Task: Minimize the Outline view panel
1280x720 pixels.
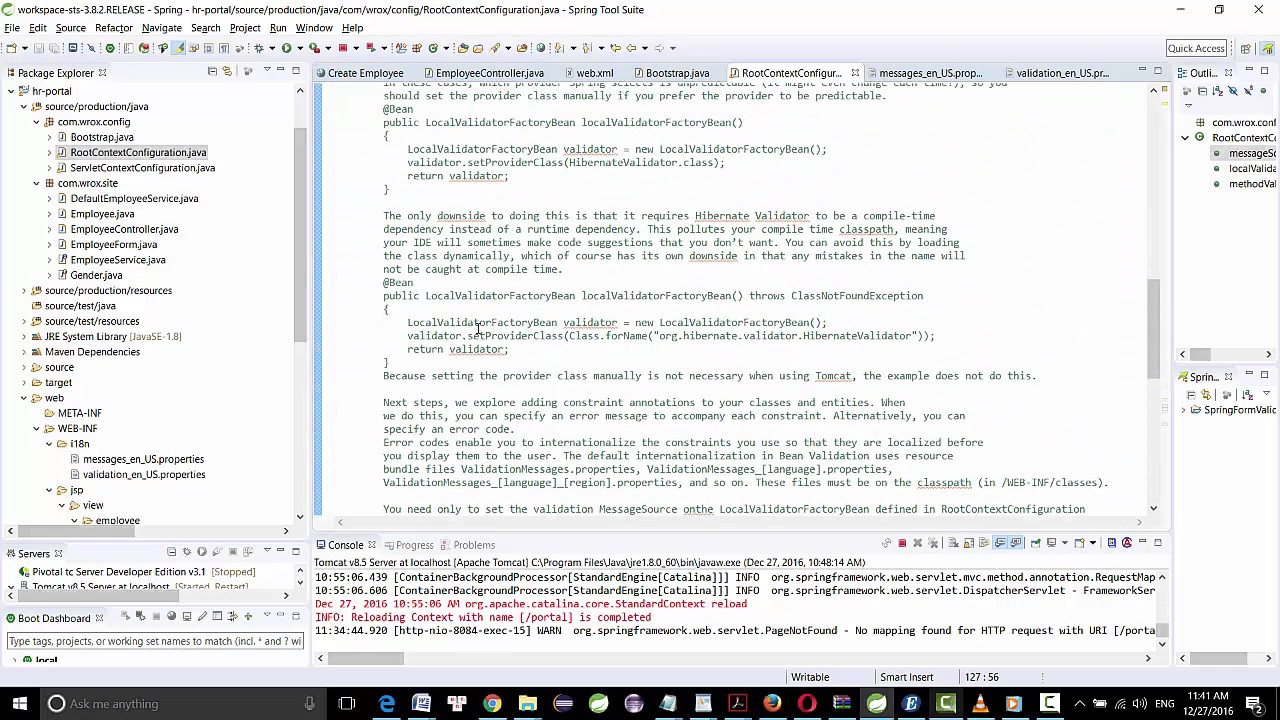Action: pos(1249,69)
